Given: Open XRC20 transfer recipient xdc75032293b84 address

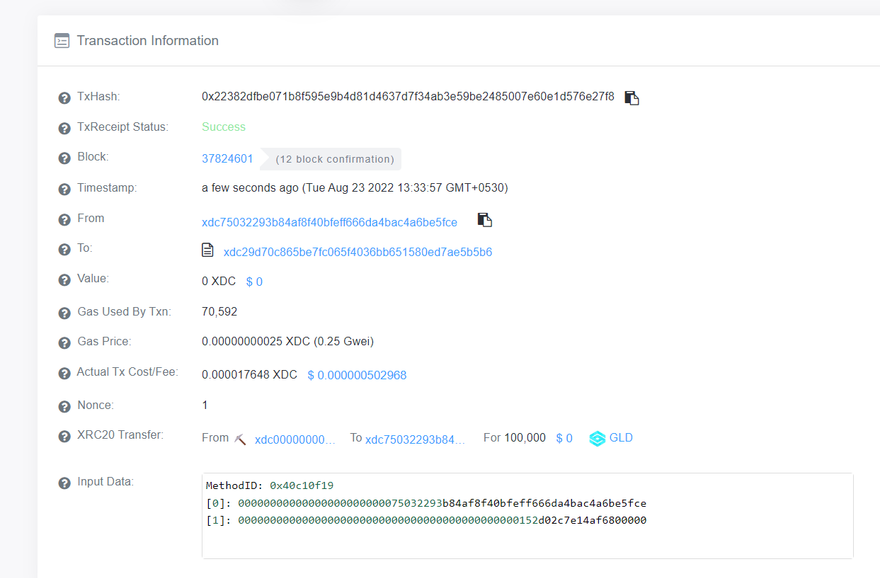Looking at the screenshot, I should pos(415,439).
